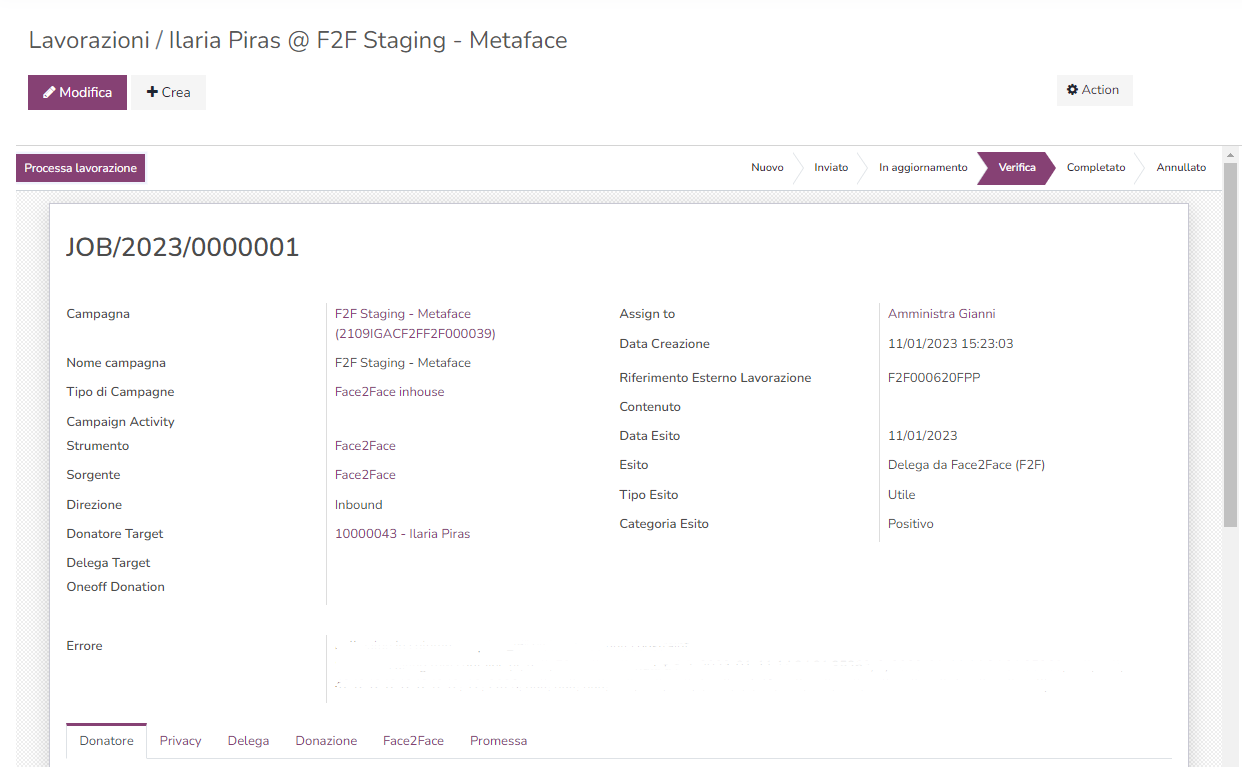Click the Modifica edit button
This screenshot has width=1242, height=767.
point(77,92)
